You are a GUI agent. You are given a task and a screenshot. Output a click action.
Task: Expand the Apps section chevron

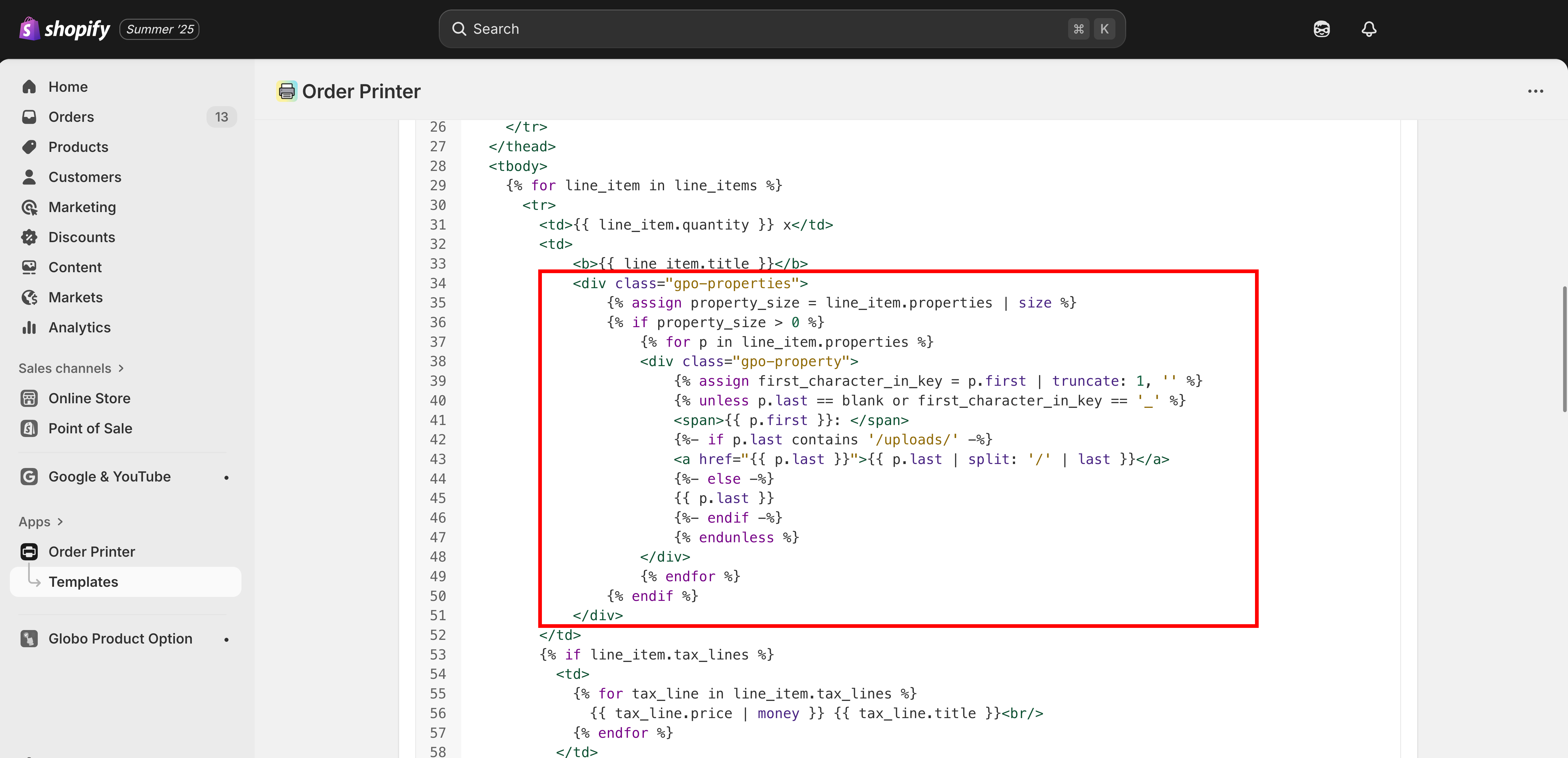click(60, 522)
